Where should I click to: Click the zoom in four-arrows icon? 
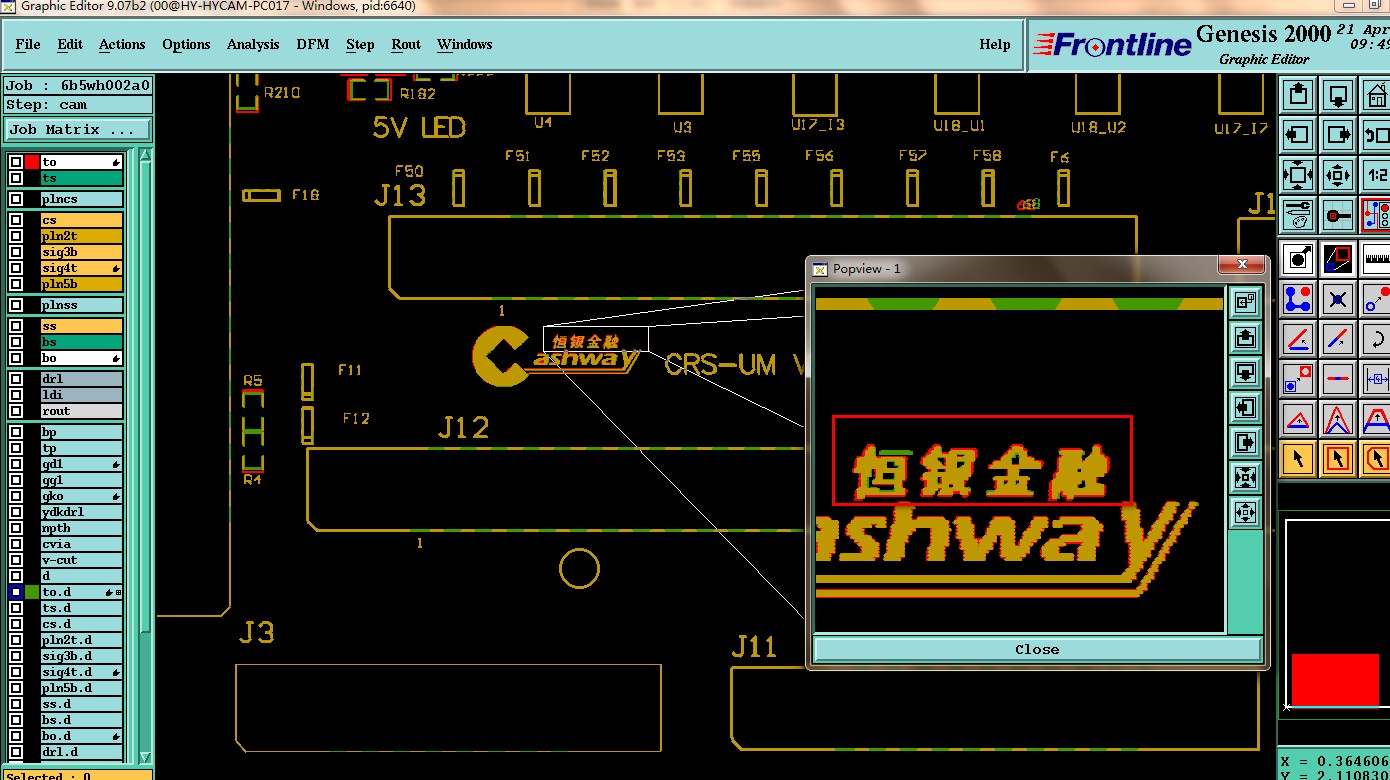(1298, 174)
